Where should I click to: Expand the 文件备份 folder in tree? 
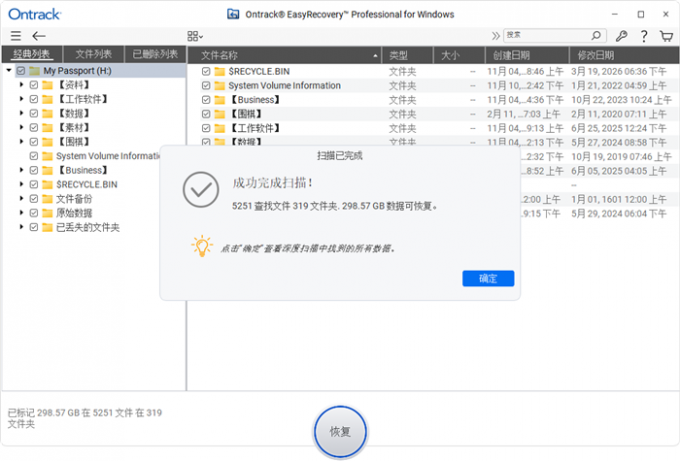coord(21,199)
